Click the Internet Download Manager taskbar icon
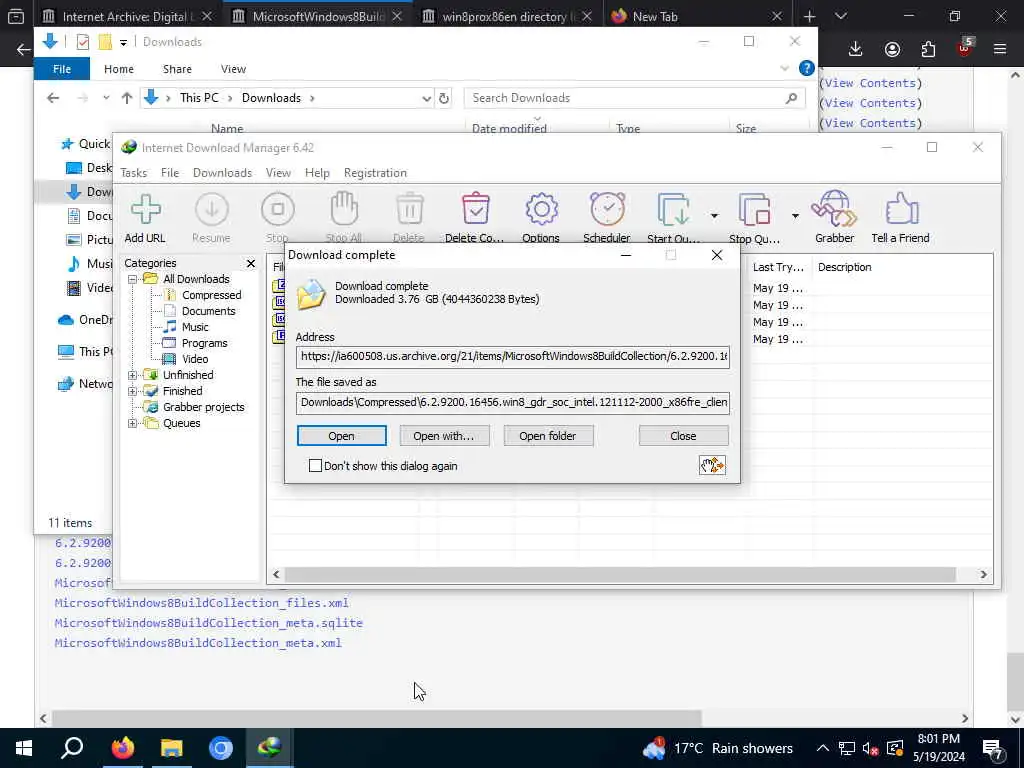1024x768 pixels. [x=269, y=748]
